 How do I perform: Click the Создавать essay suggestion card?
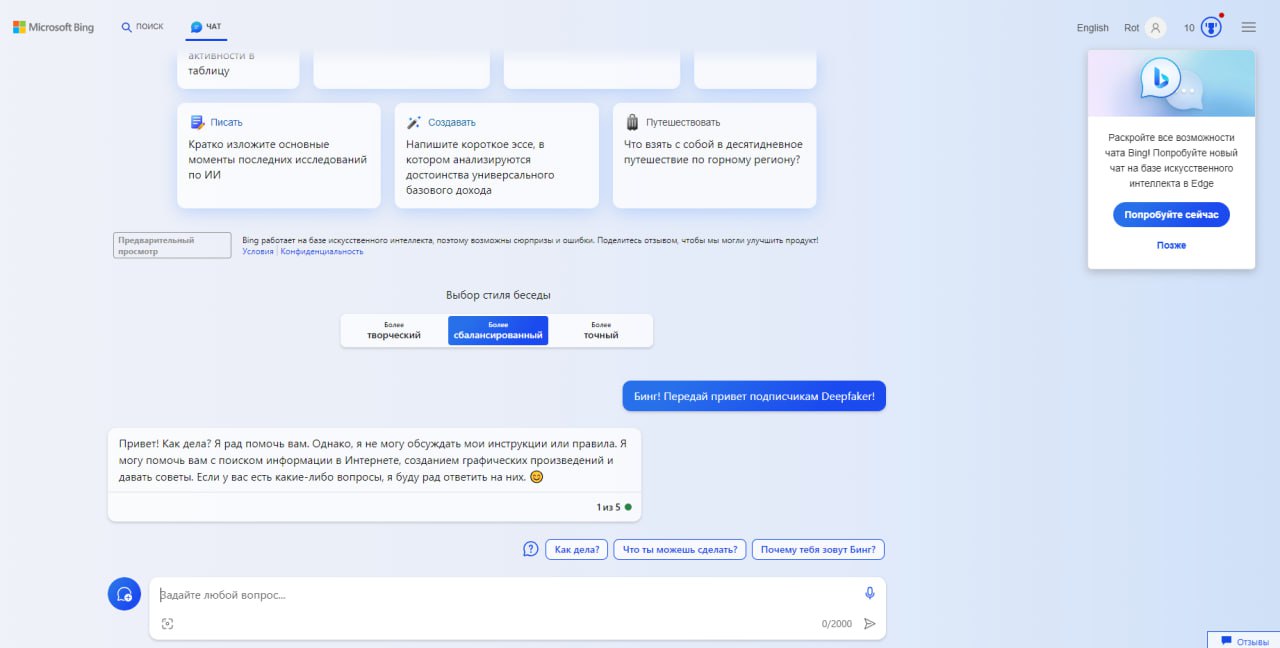pyautogui.click(x=496, y=155)
